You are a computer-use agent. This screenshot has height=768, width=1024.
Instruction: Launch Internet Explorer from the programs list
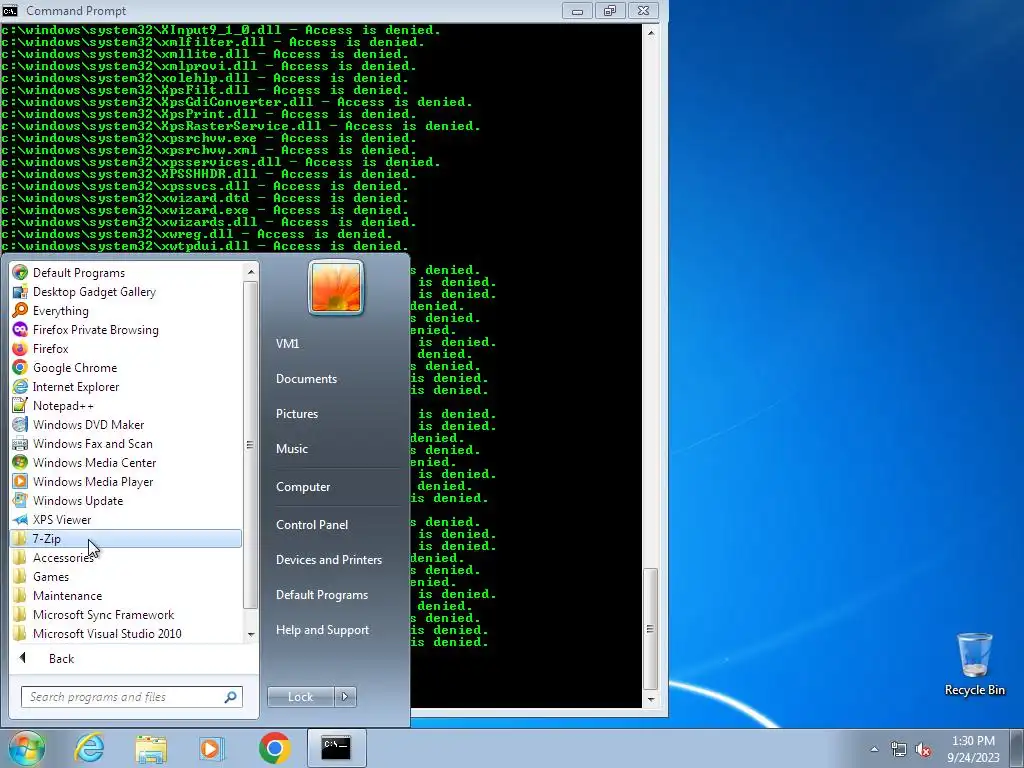click(x=76, y=387)
